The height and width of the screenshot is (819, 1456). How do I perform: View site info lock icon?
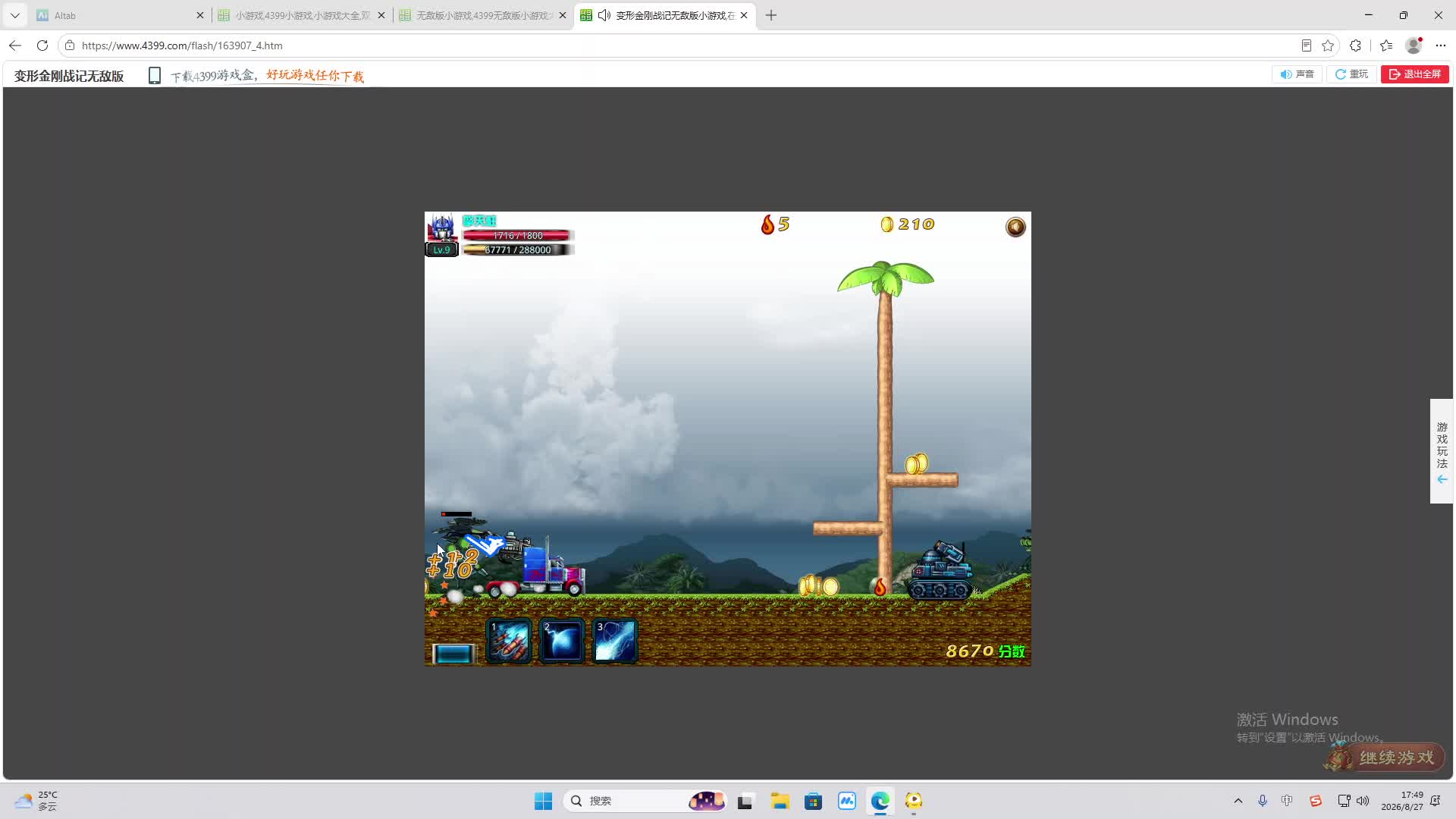[x=70, y=45]
